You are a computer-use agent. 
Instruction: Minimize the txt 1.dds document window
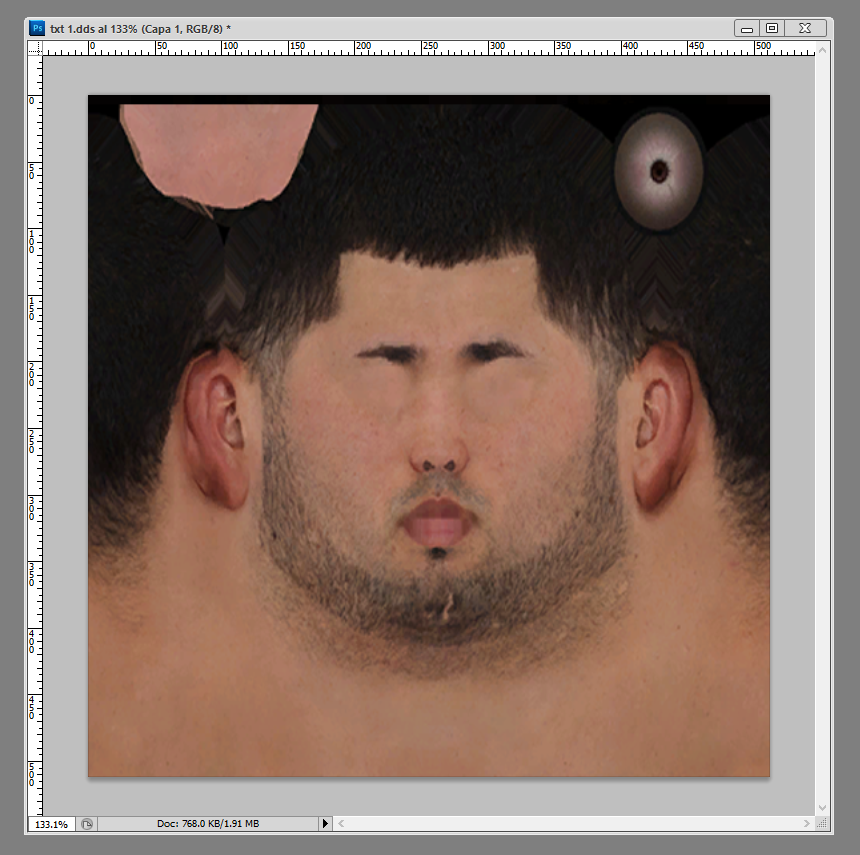(x=746, y=28)
